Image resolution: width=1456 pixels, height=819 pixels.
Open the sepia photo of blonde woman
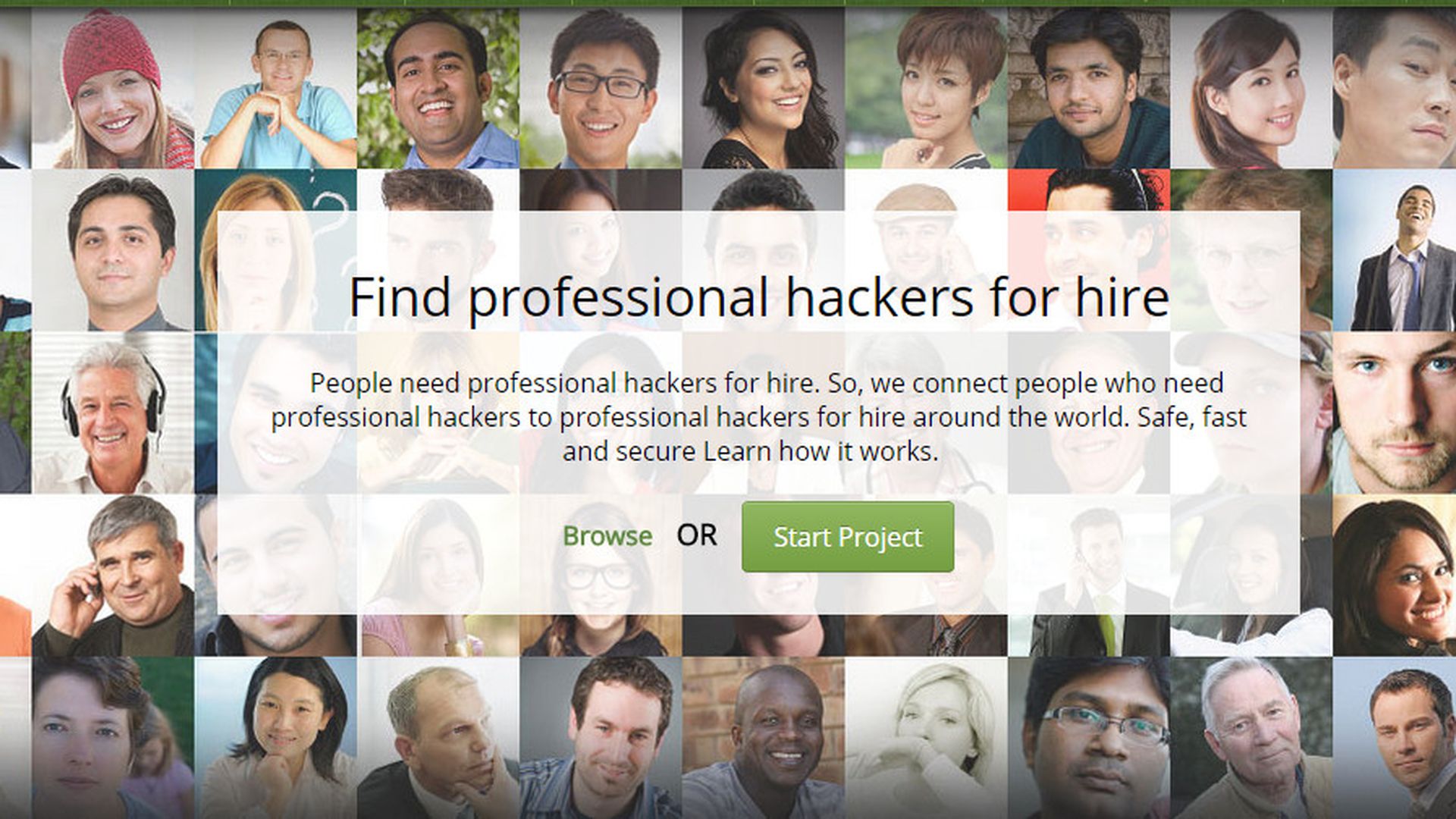[926, 738]
